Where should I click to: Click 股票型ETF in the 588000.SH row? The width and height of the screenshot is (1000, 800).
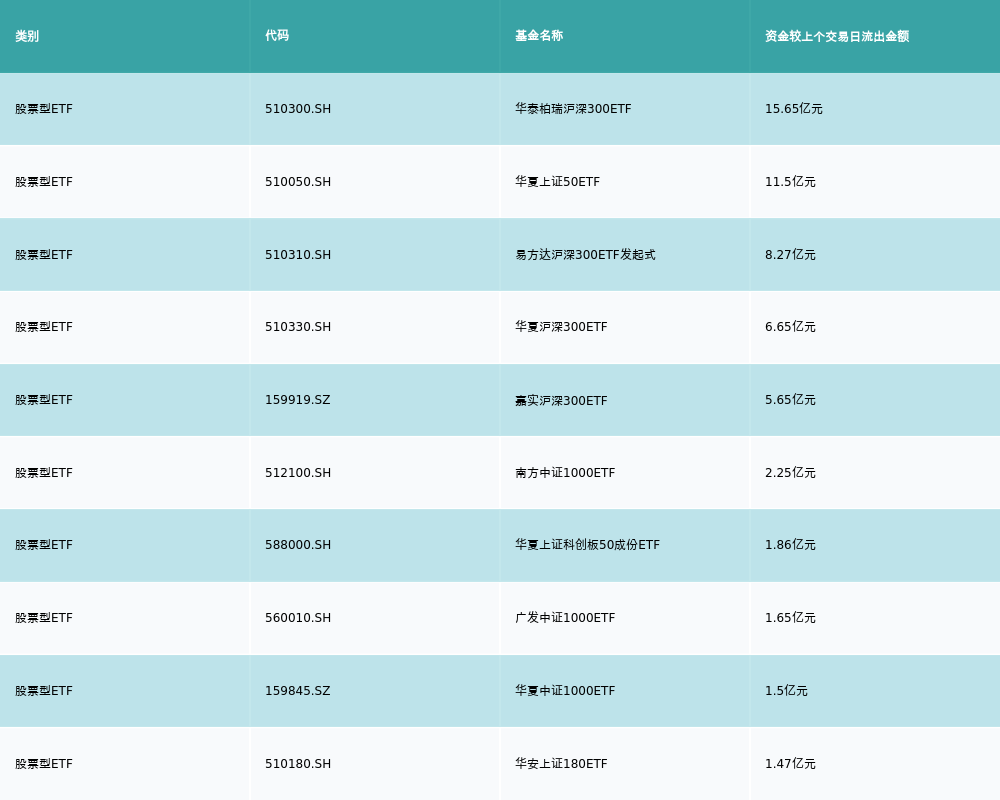point(44,545)
